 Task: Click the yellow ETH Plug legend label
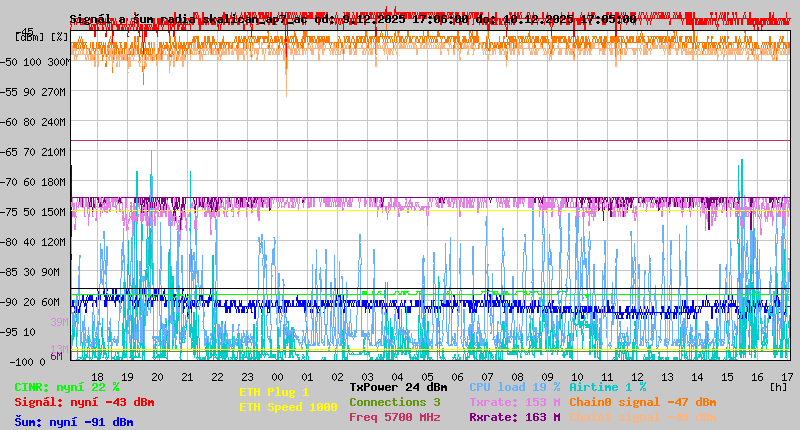pos(274,393)
